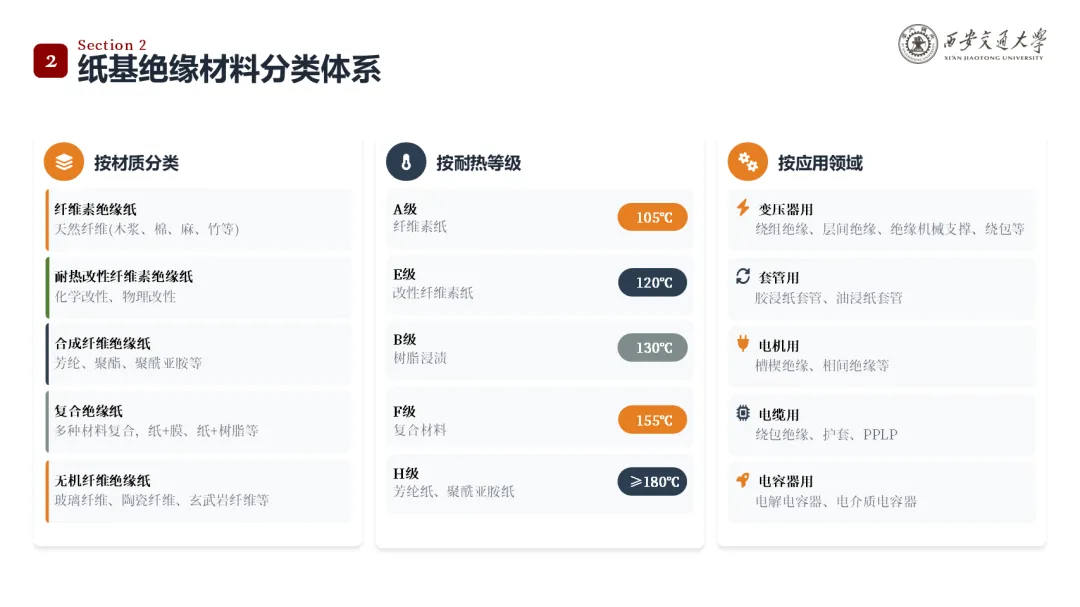Click the rocket icon for 电容器用
1080x607 pixels.
pyautogui.click(x=742, y=480)
